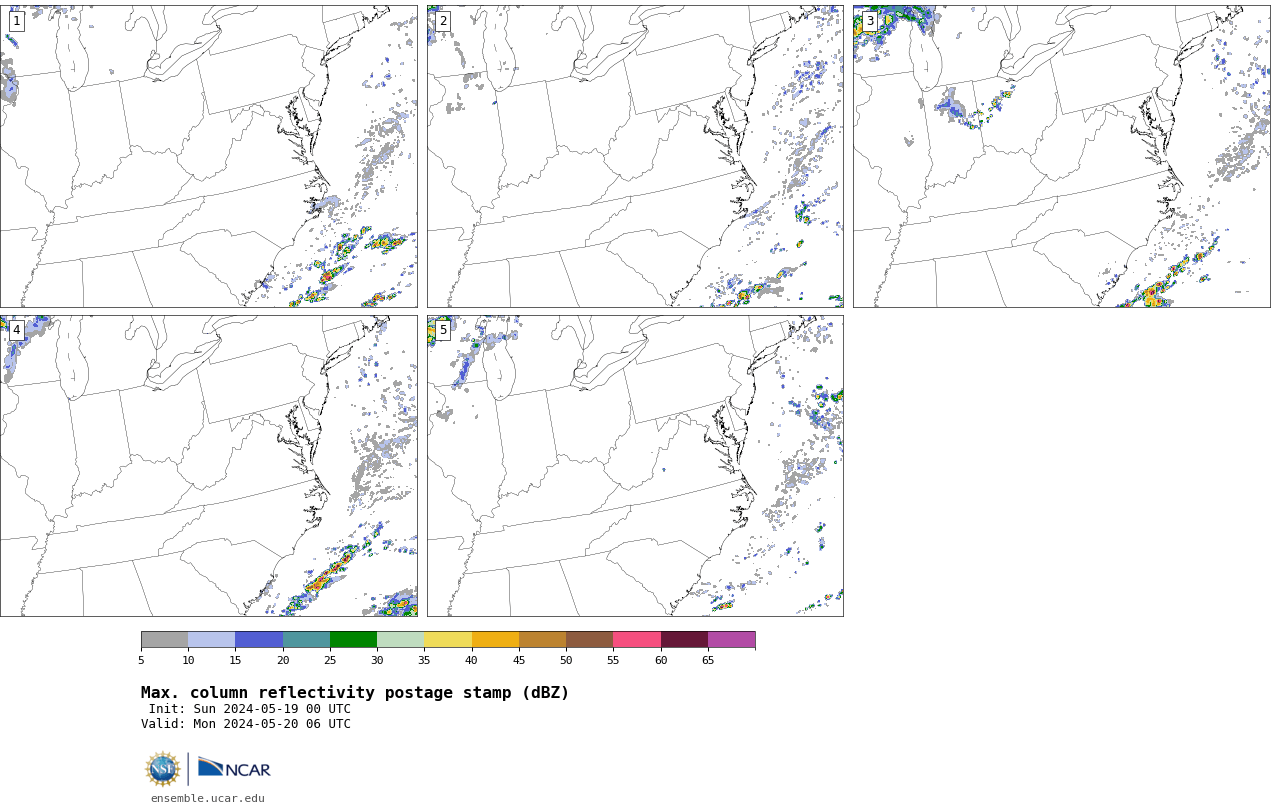Open ensemble member 4 reflectivity map
The image size is (1280, 809).
coord(208,466)
